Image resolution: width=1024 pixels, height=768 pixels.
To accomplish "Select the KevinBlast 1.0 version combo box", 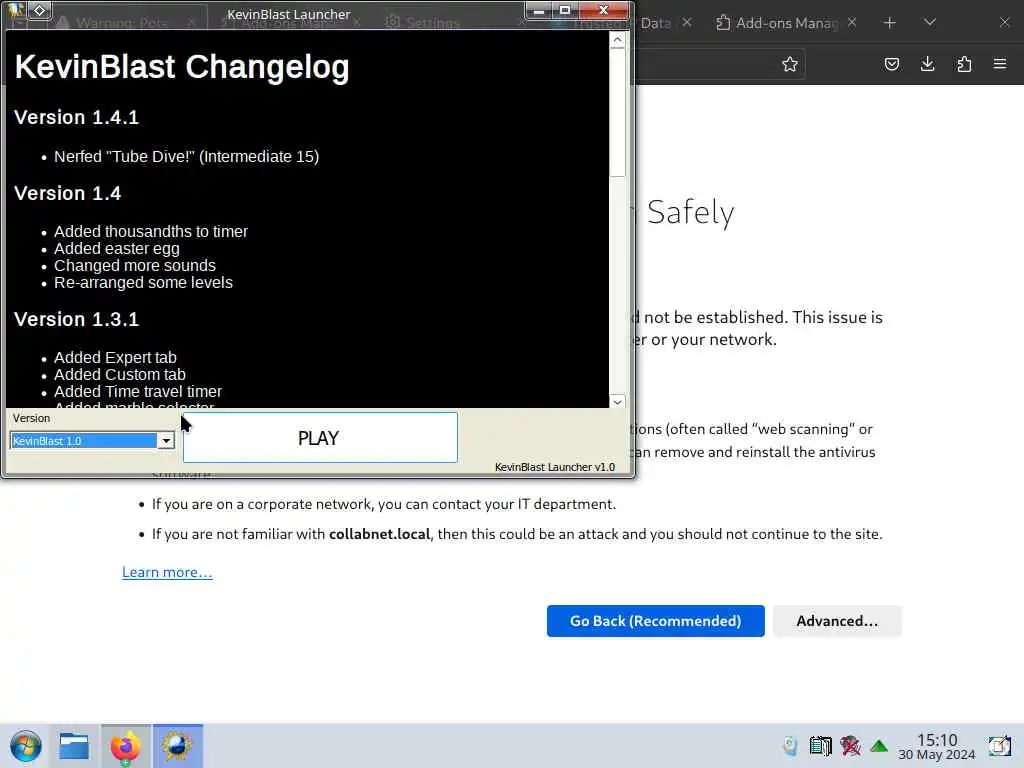I will [92, 441].
